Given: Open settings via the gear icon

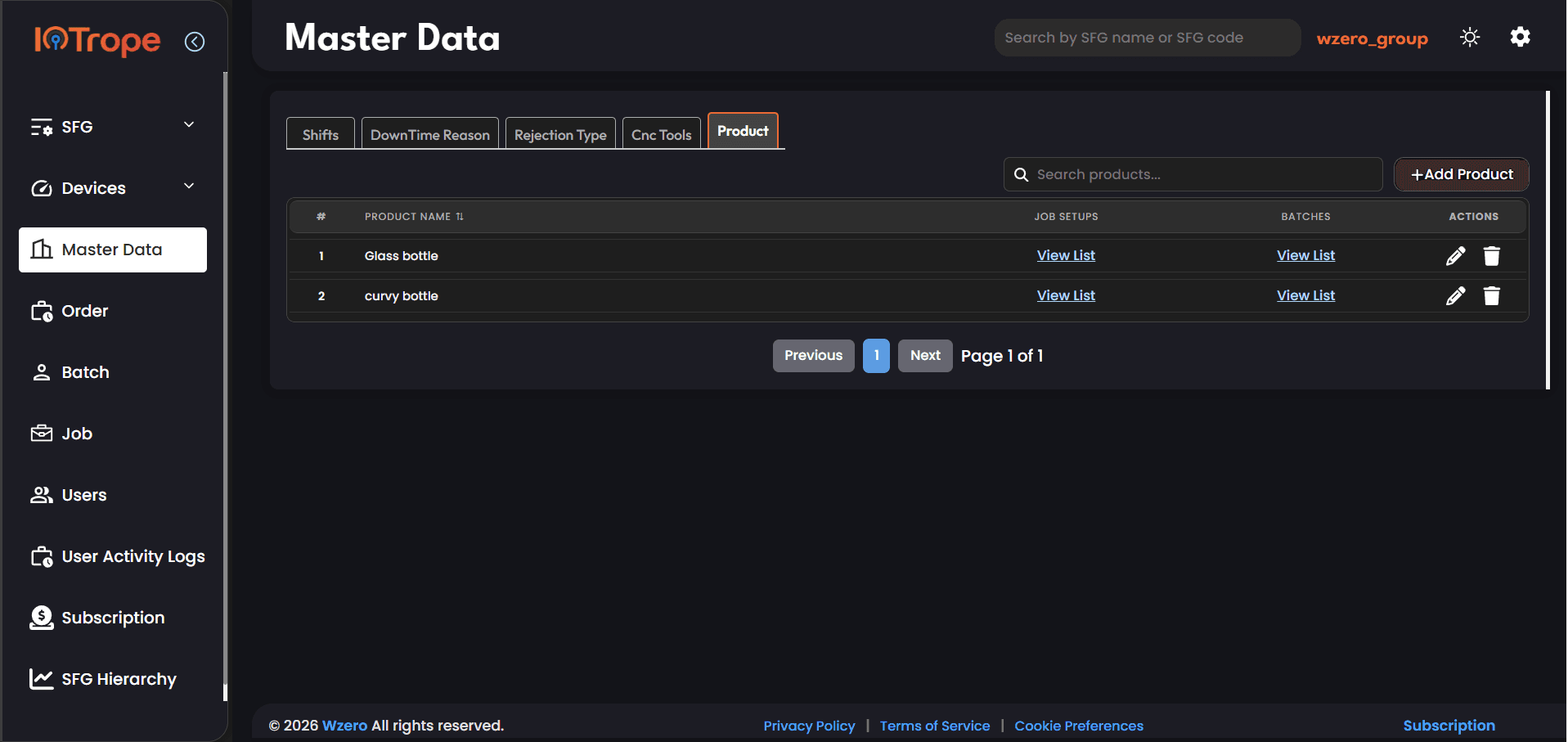Looking at the screenshot, I should [x=1520, y=37].
